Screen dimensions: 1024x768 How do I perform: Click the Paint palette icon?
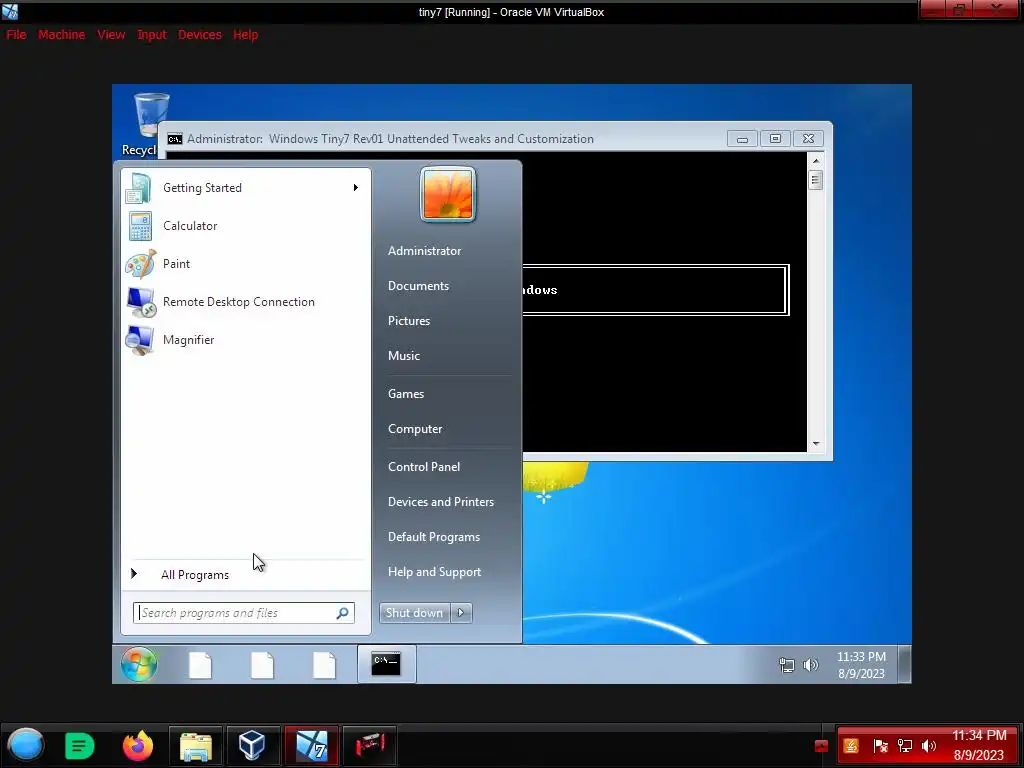[140, 264]
